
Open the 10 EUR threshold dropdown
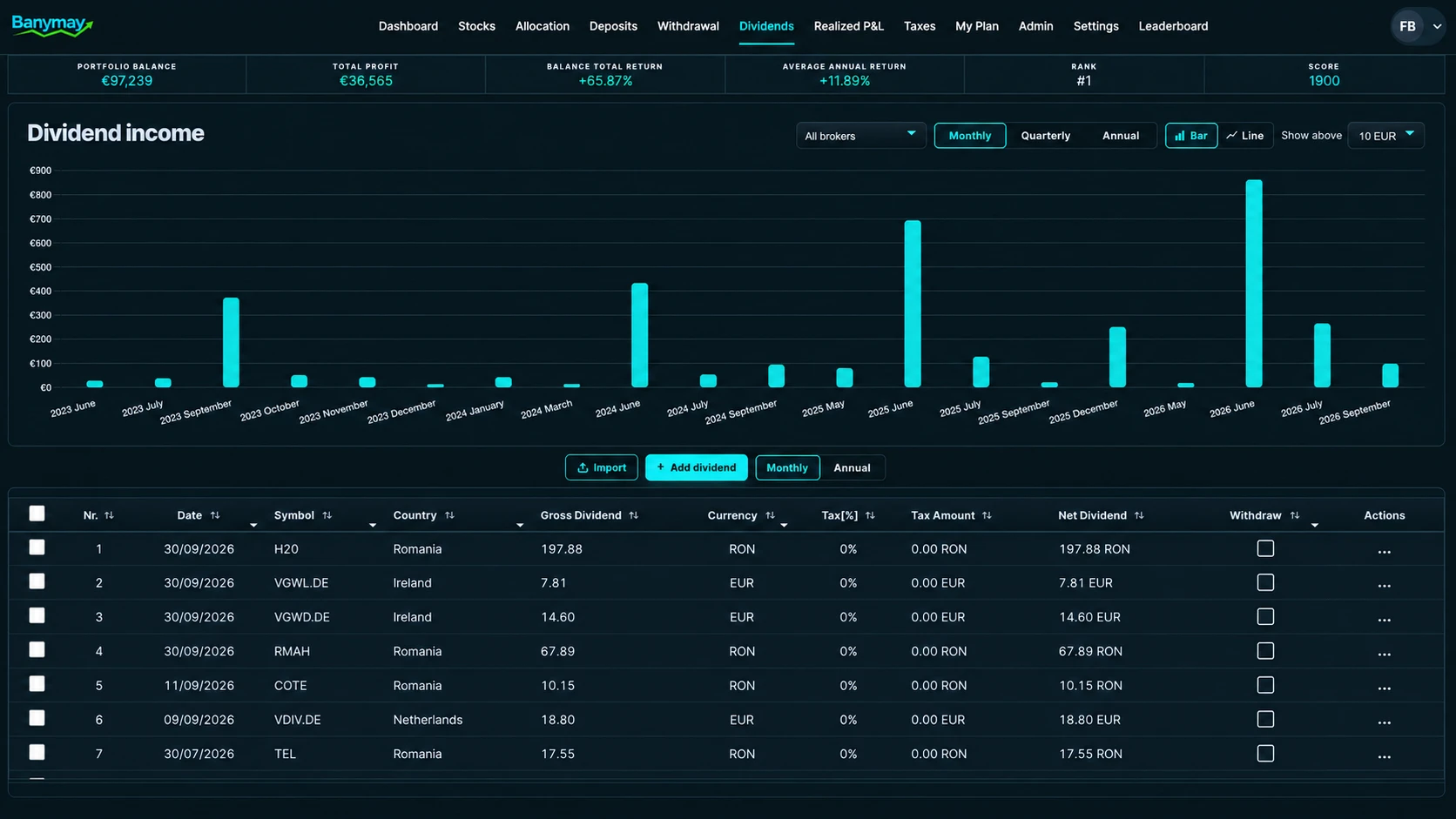pyautogui.click(x=1385, y=136)
